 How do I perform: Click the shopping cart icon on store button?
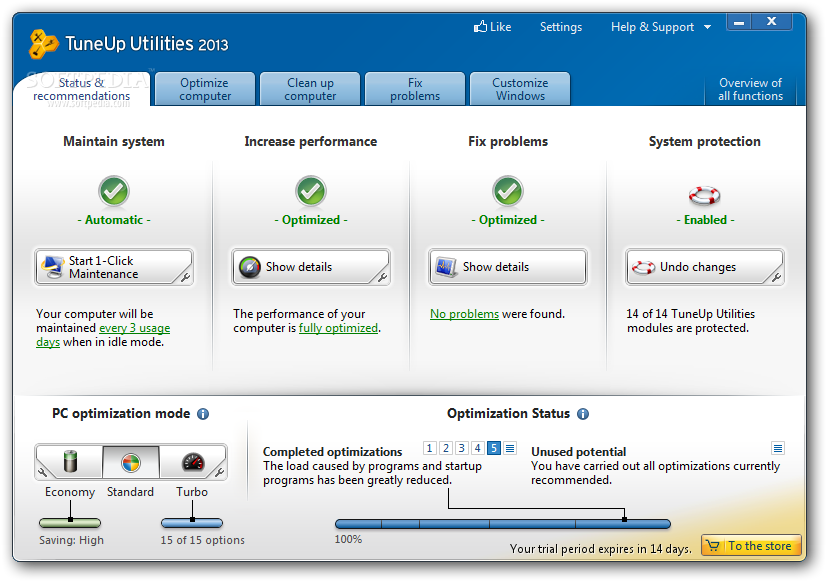pyautogui.click(x=713, y=546)
